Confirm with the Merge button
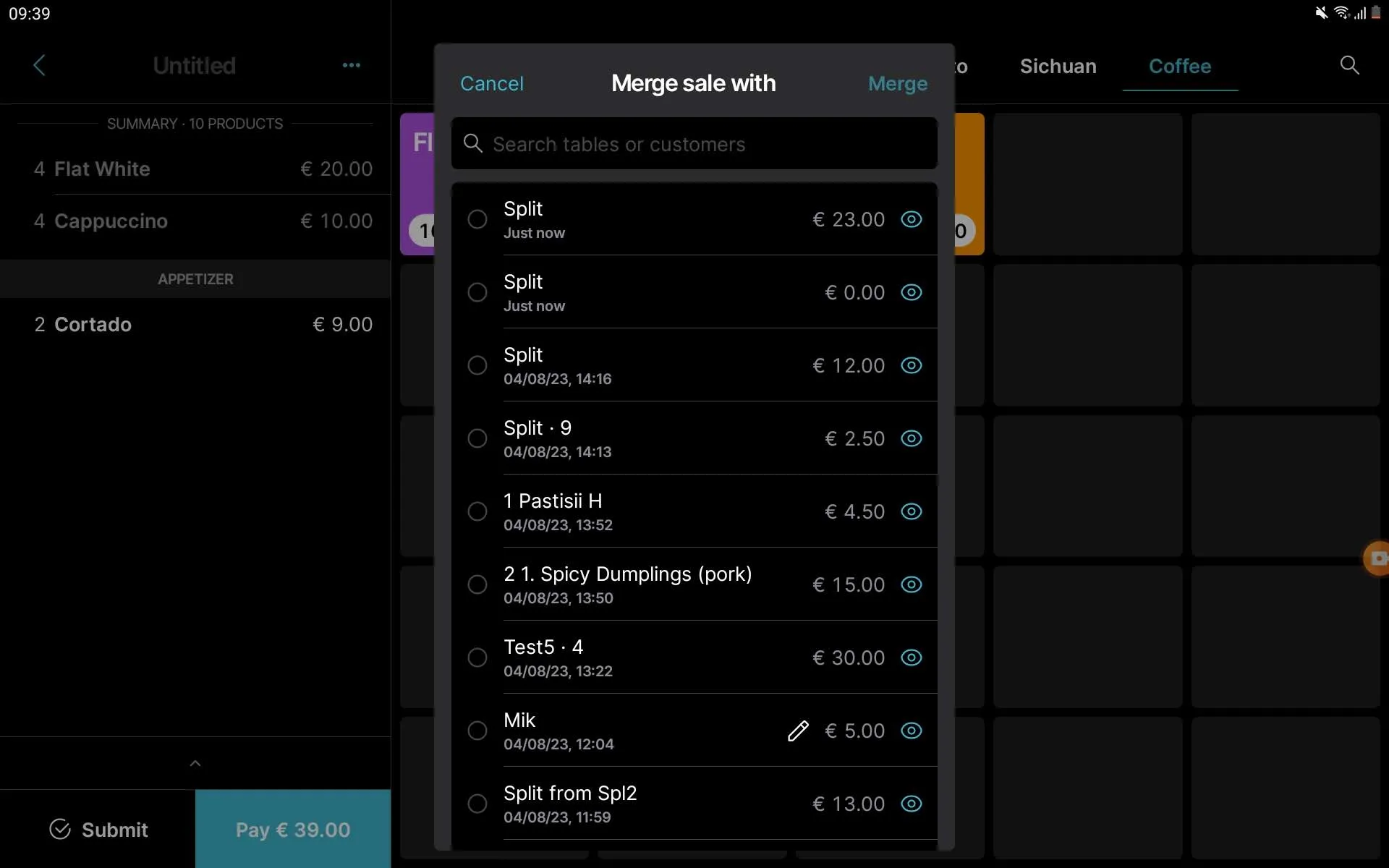Image resolution: width=1389 pixels, height=868 pixels. [x=897, y=84]
